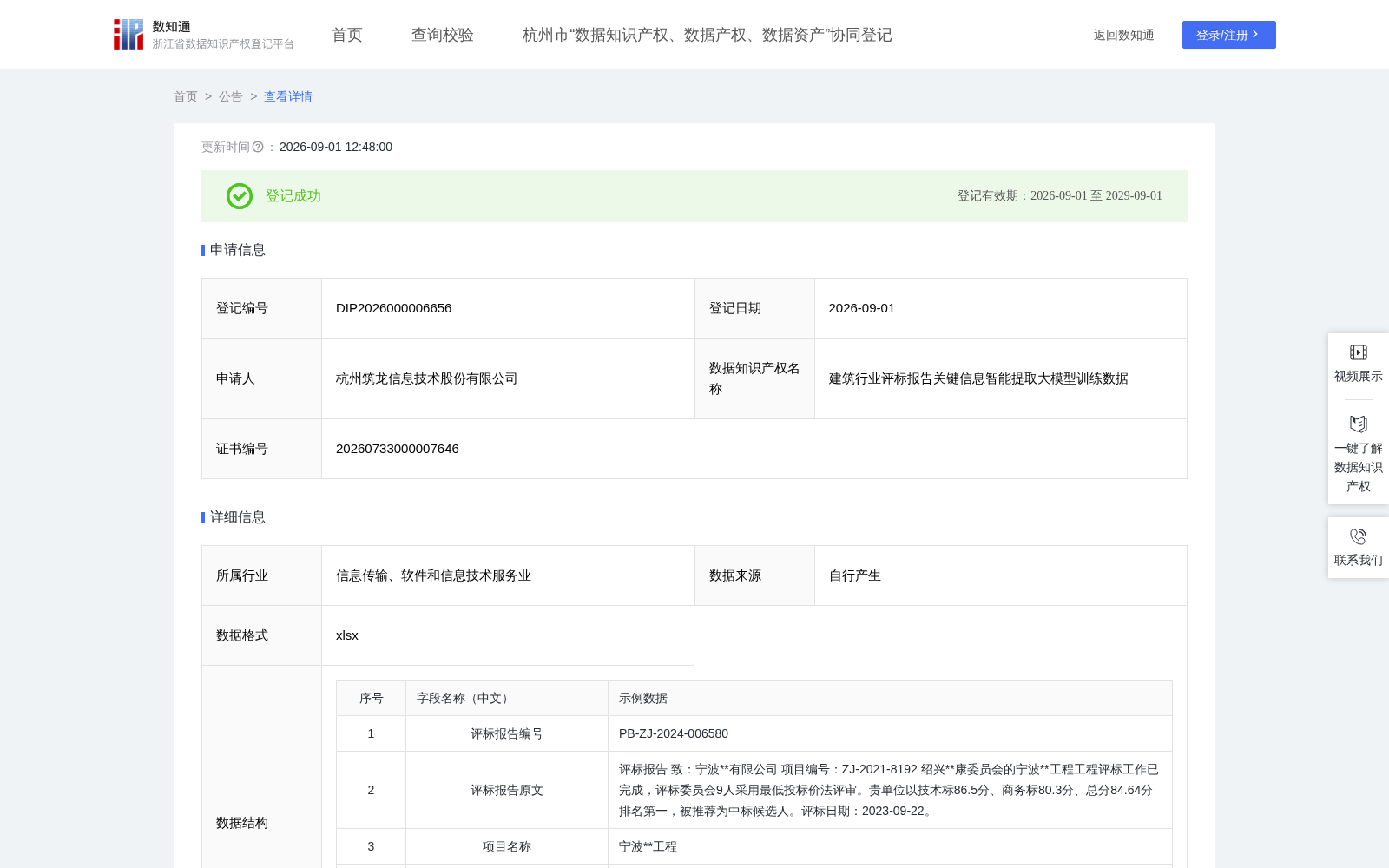This screenshot has height=868, width=1389.
Task: Click the 登记编号 label cell
Action: coord(261,308)
